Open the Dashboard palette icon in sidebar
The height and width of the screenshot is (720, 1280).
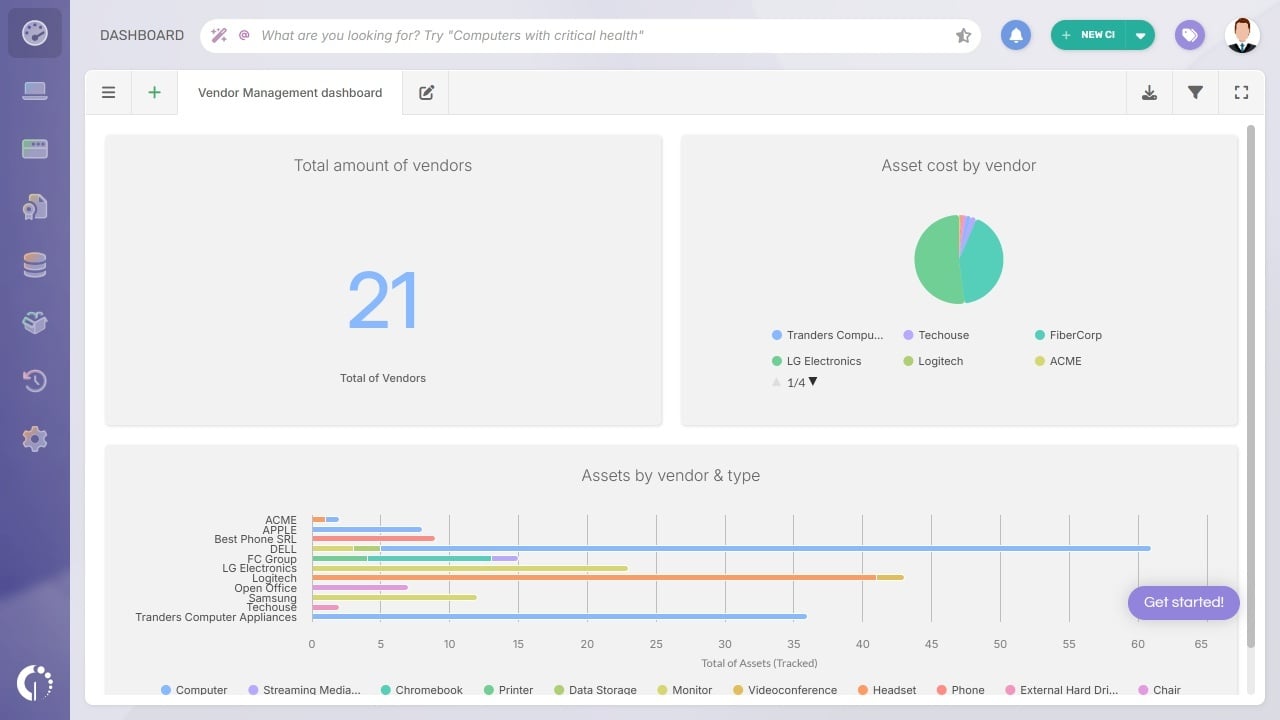pyautogui.click(x=35, y=32)
